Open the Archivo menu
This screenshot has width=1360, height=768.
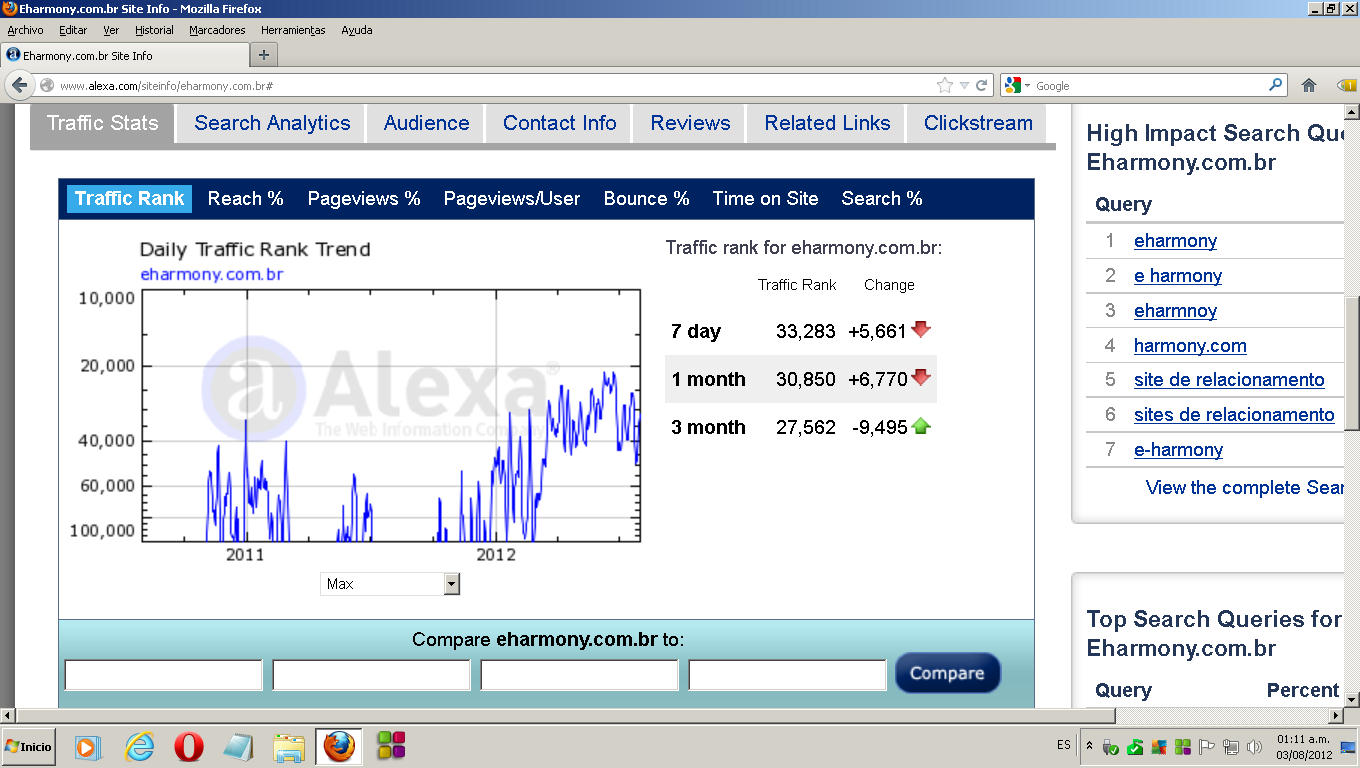(x=25, y=30)
